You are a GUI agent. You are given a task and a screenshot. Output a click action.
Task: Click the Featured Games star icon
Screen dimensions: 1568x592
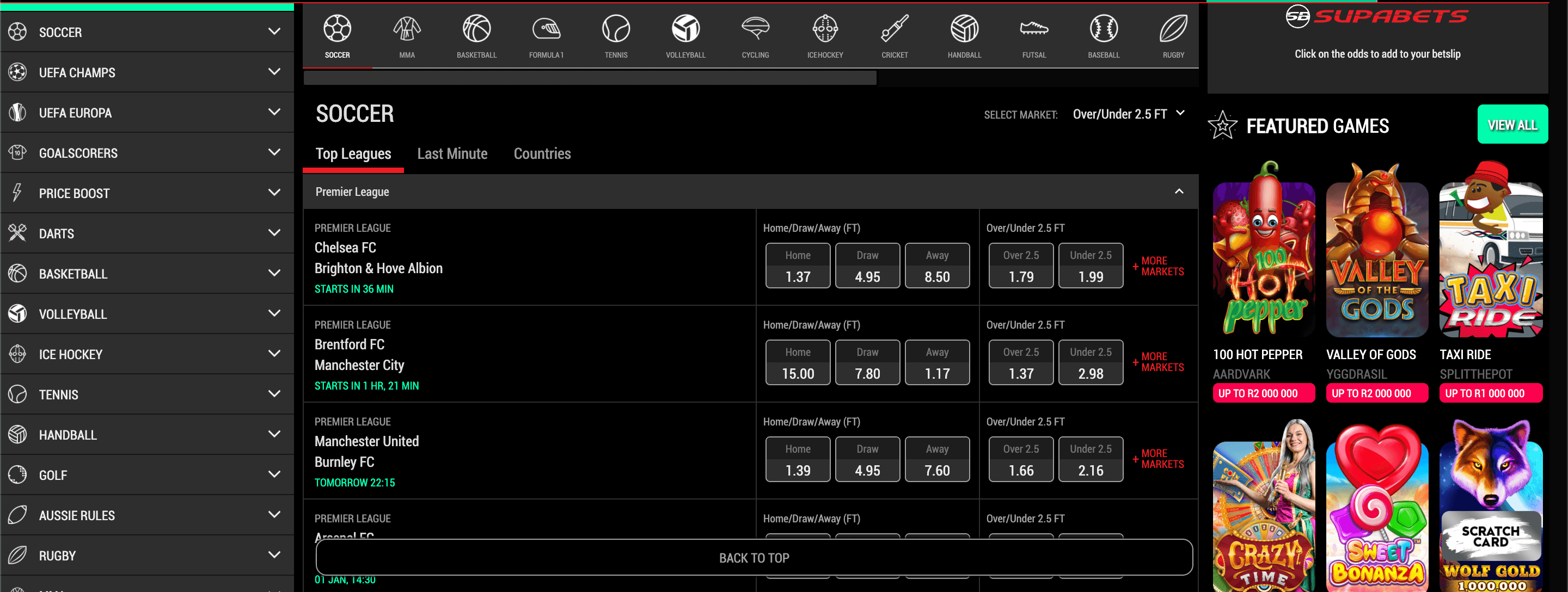1223,126
